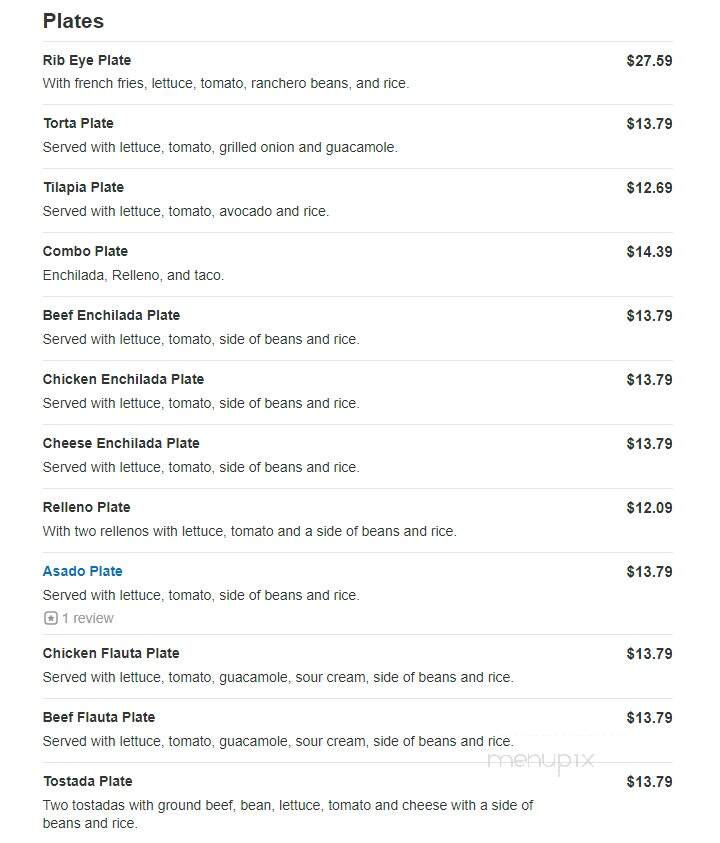The image size is (720, 843).
Task: Click the Plates section heading
Action: (73, 21)
